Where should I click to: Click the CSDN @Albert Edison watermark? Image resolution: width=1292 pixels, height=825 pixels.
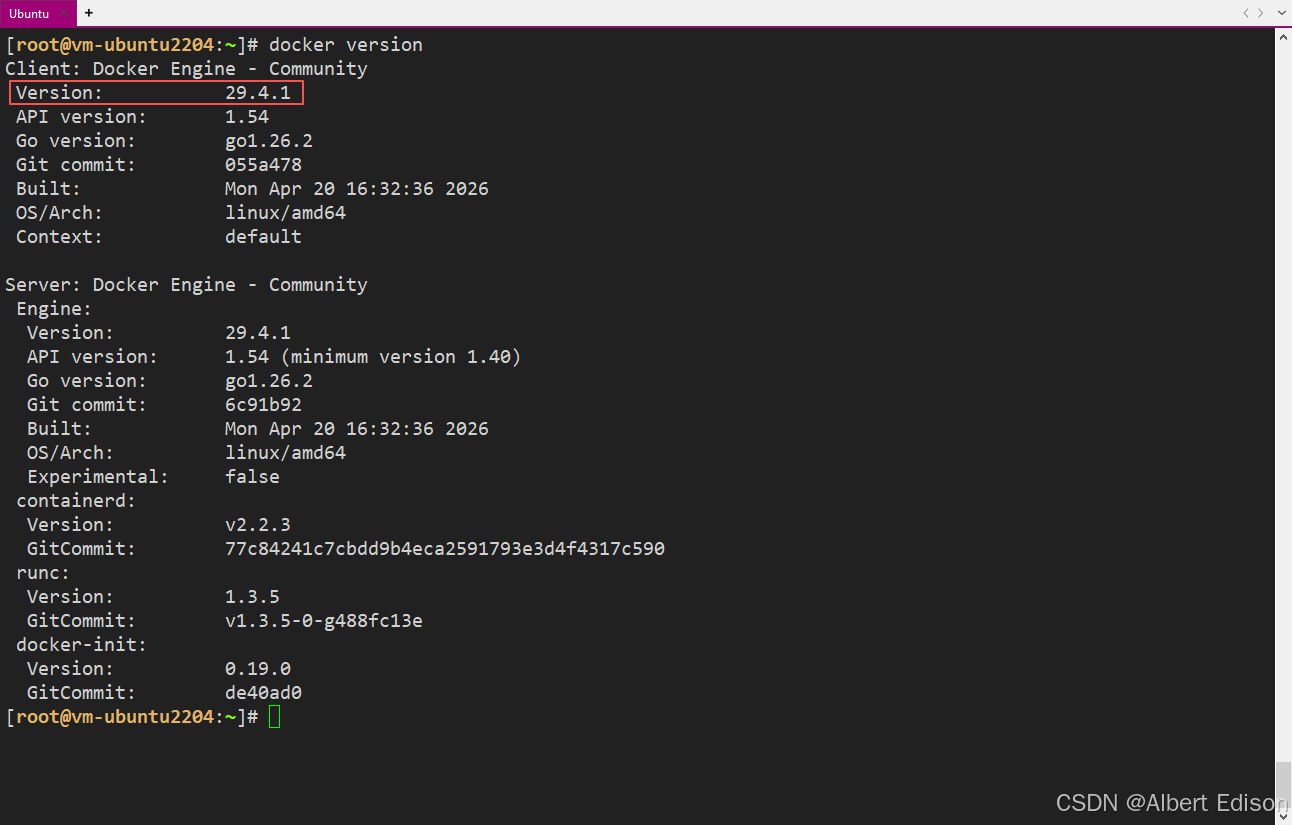(x=1172, y=803)
